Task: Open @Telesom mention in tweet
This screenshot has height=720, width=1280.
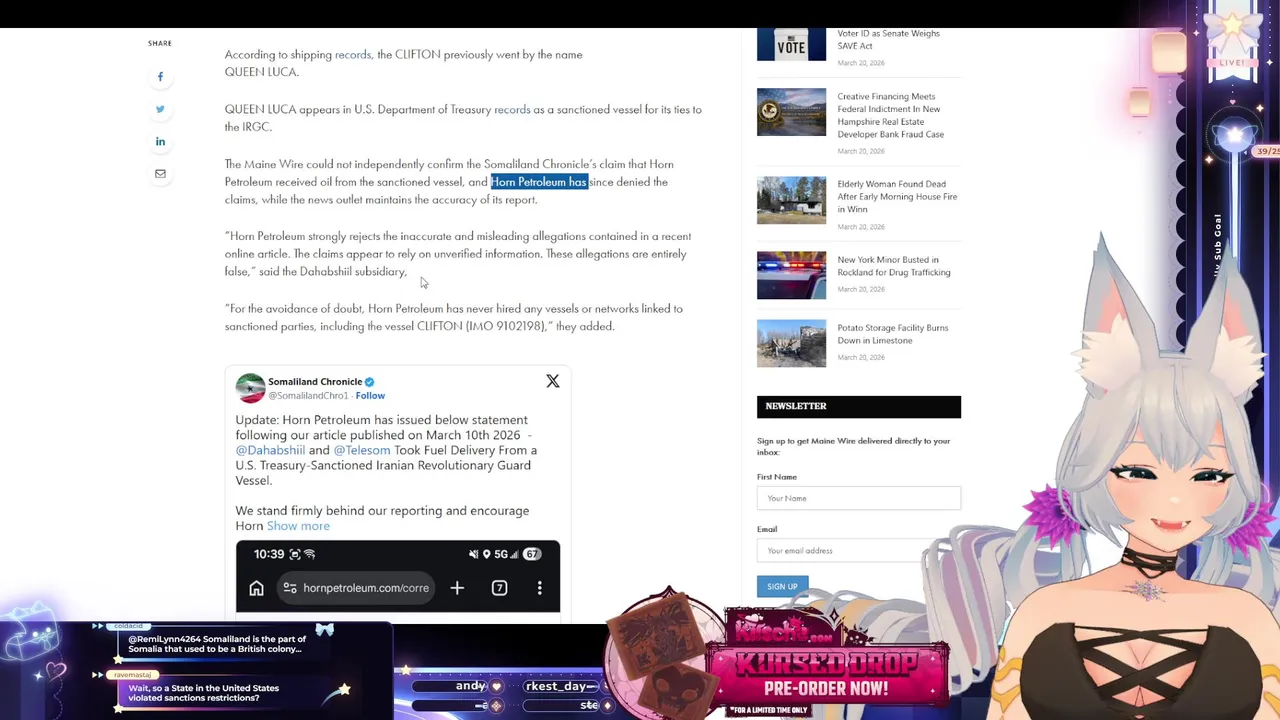Action: point(362,450)
